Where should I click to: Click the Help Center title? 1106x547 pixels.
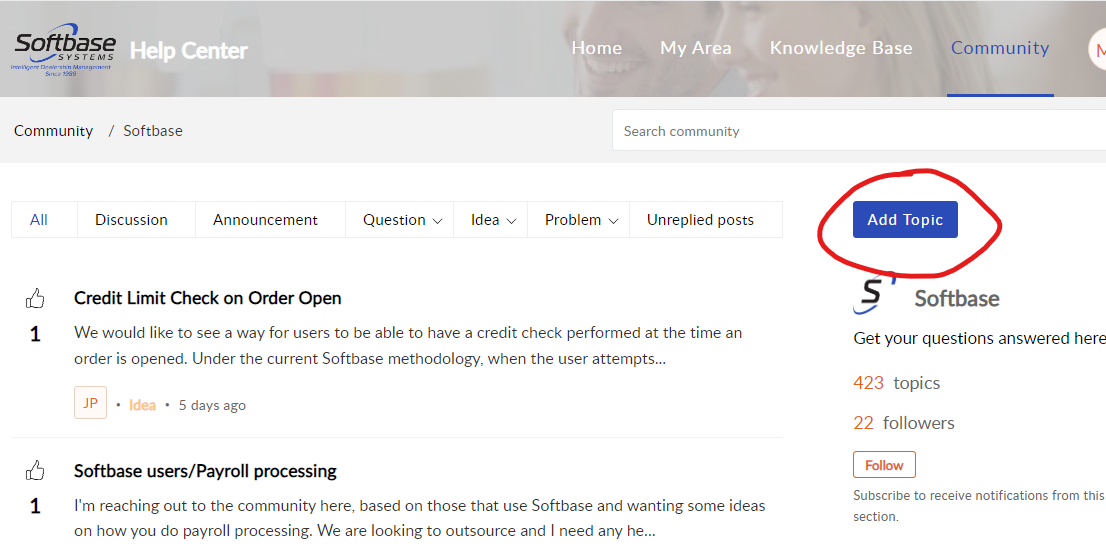click(189, 51)
